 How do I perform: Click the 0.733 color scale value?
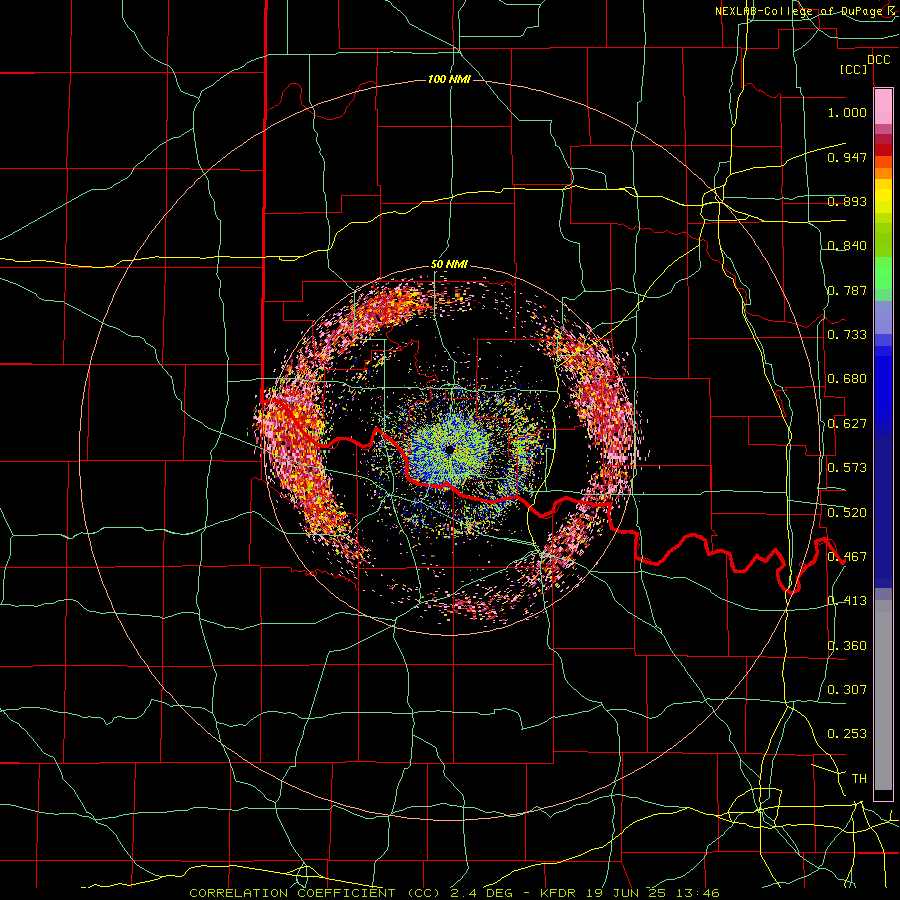click(x=847, y=335)
